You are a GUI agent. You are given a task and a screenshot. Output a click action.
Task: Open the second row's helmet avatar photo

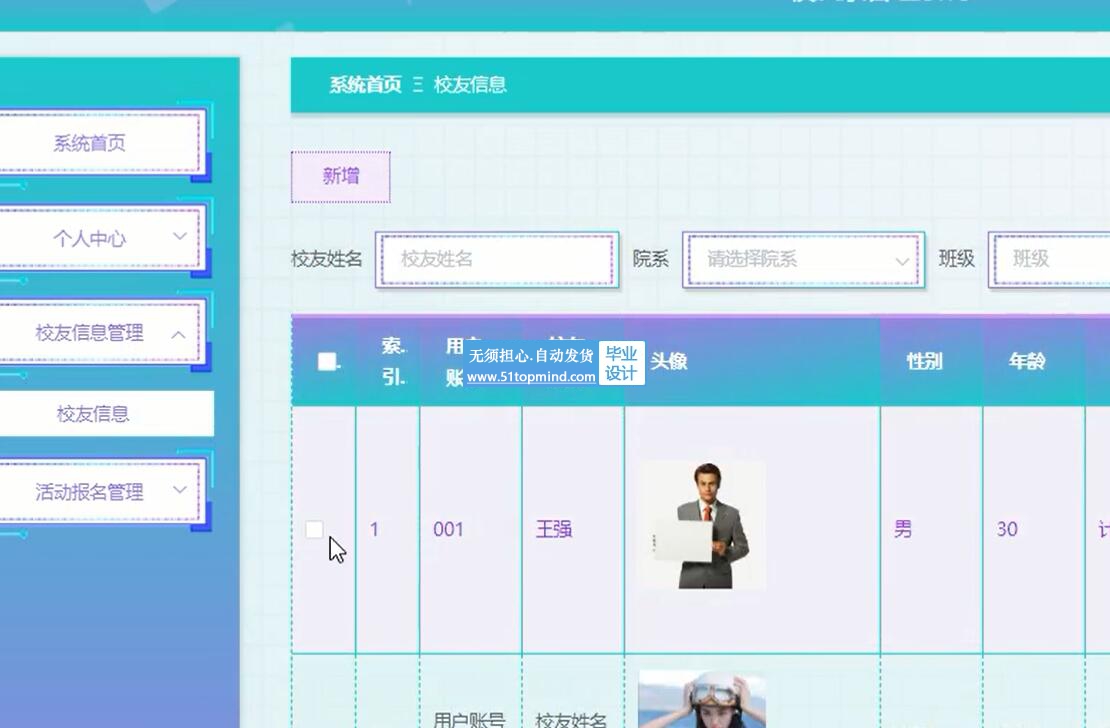pyautogui.click(x=702, y=699)
